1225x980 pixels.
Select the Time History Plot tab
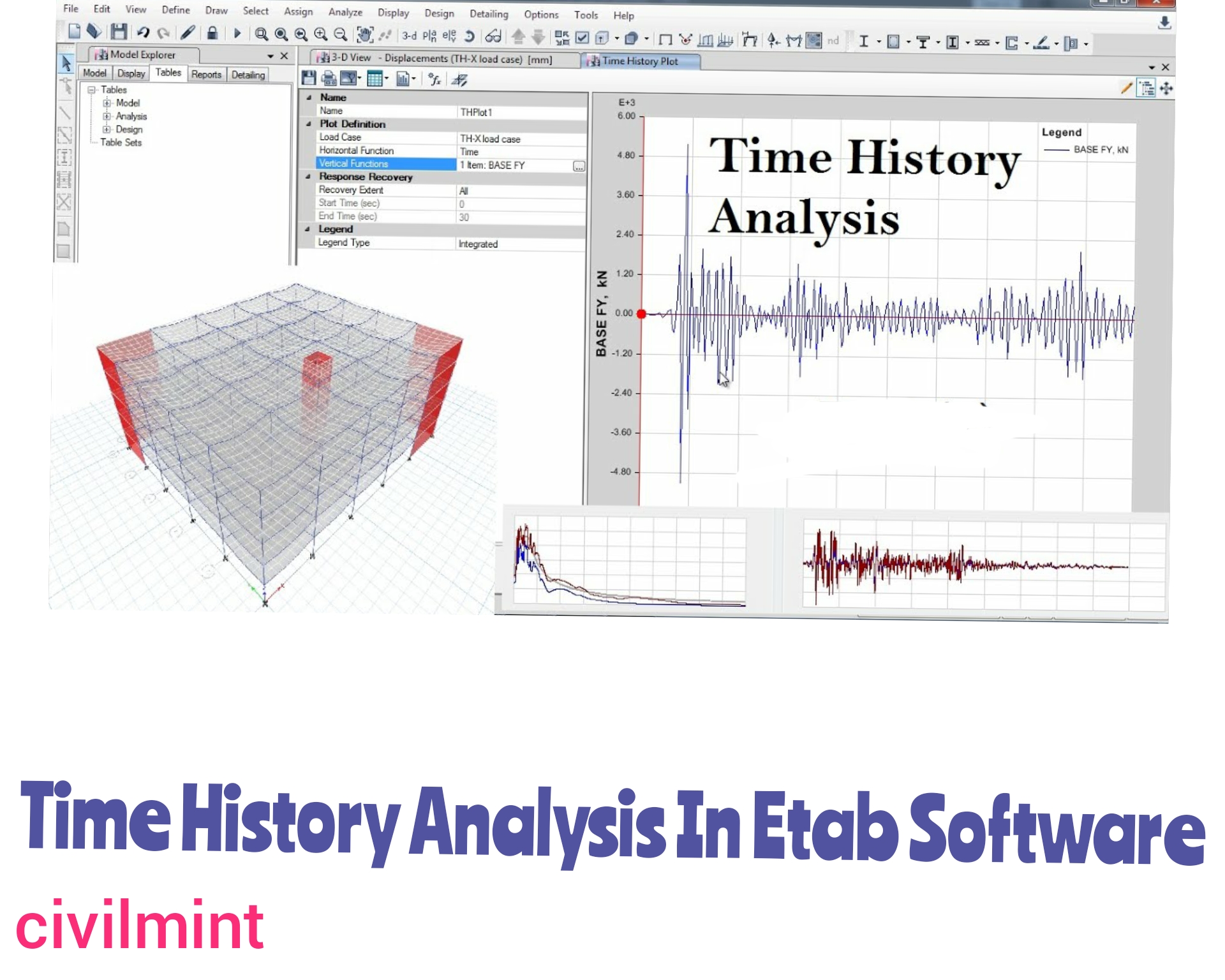[x=640, y=61]
